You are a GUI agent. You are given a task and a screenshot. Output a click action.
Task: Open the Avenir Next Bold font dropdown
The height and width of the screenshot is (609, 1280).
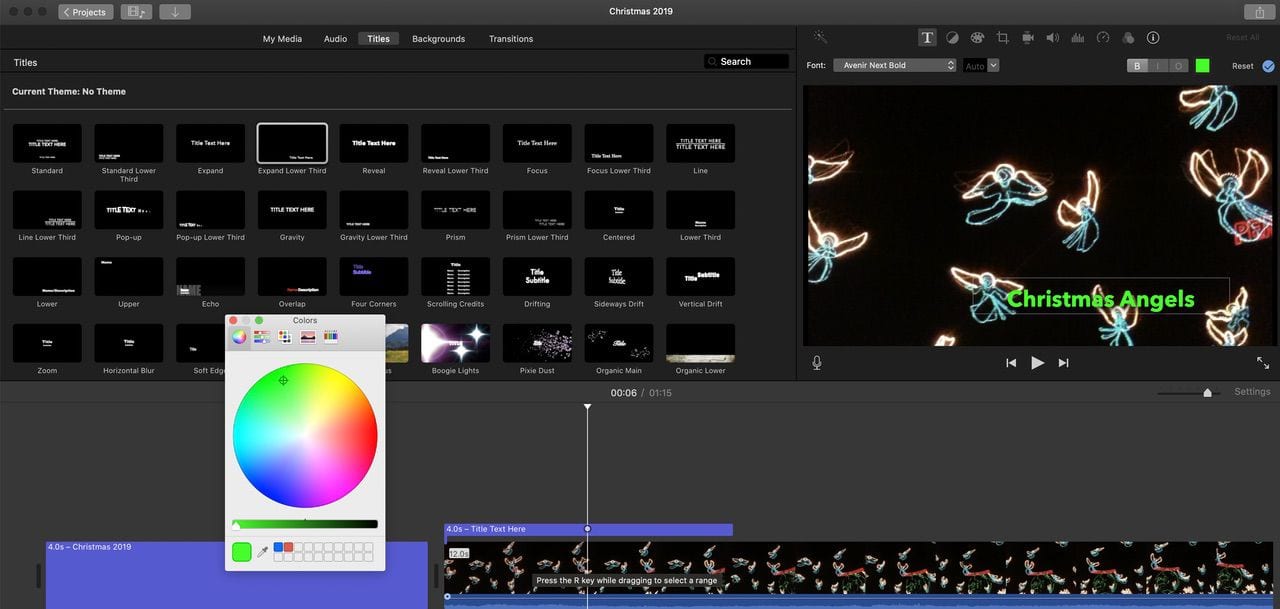pos(894,65)
